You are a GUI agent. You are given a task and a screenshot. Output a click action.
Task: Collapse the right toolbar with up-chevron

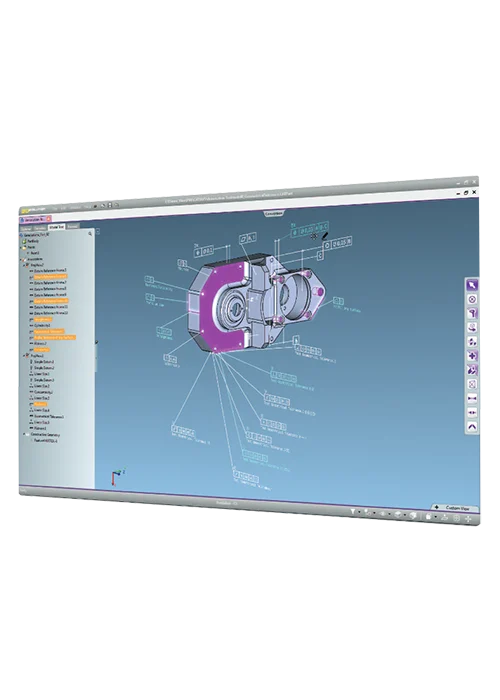pyautogui.click(x=472, y=427)
